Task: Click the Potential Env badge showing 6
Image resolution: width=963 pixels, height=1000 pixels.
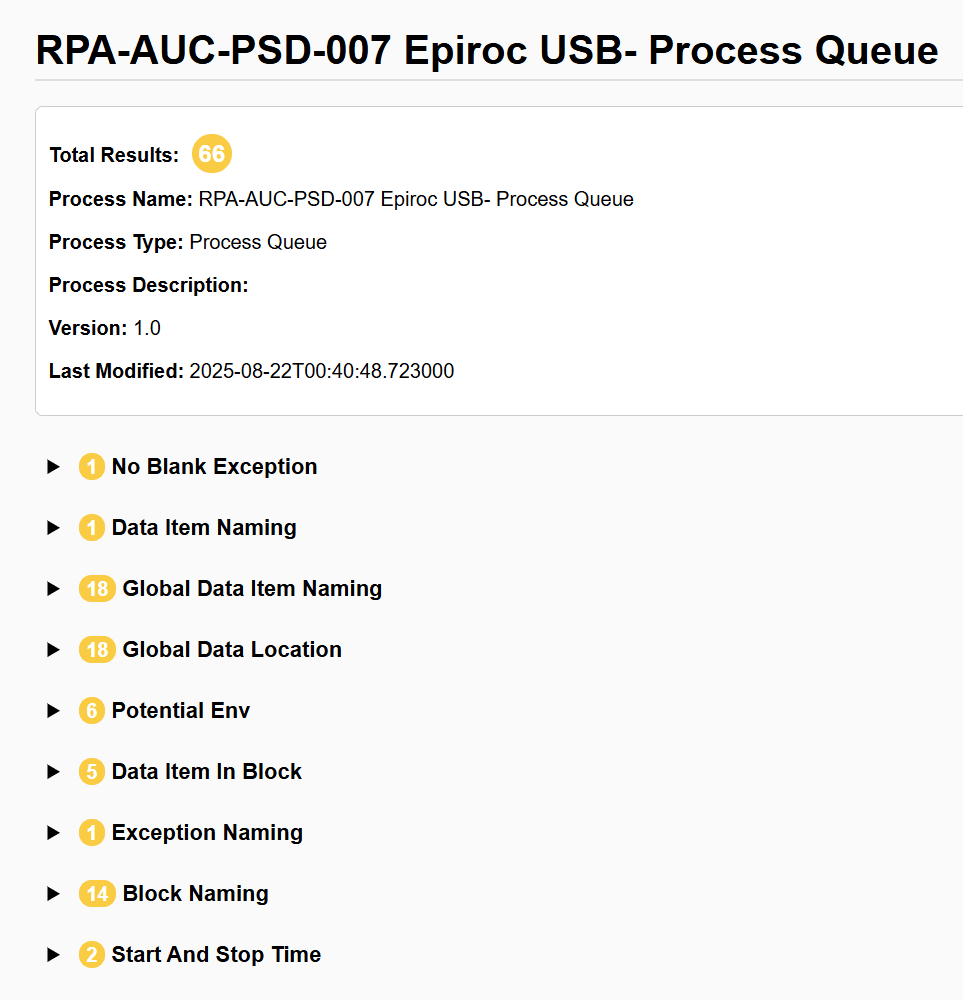Action: pyautogui.click(x=91, y=710)
